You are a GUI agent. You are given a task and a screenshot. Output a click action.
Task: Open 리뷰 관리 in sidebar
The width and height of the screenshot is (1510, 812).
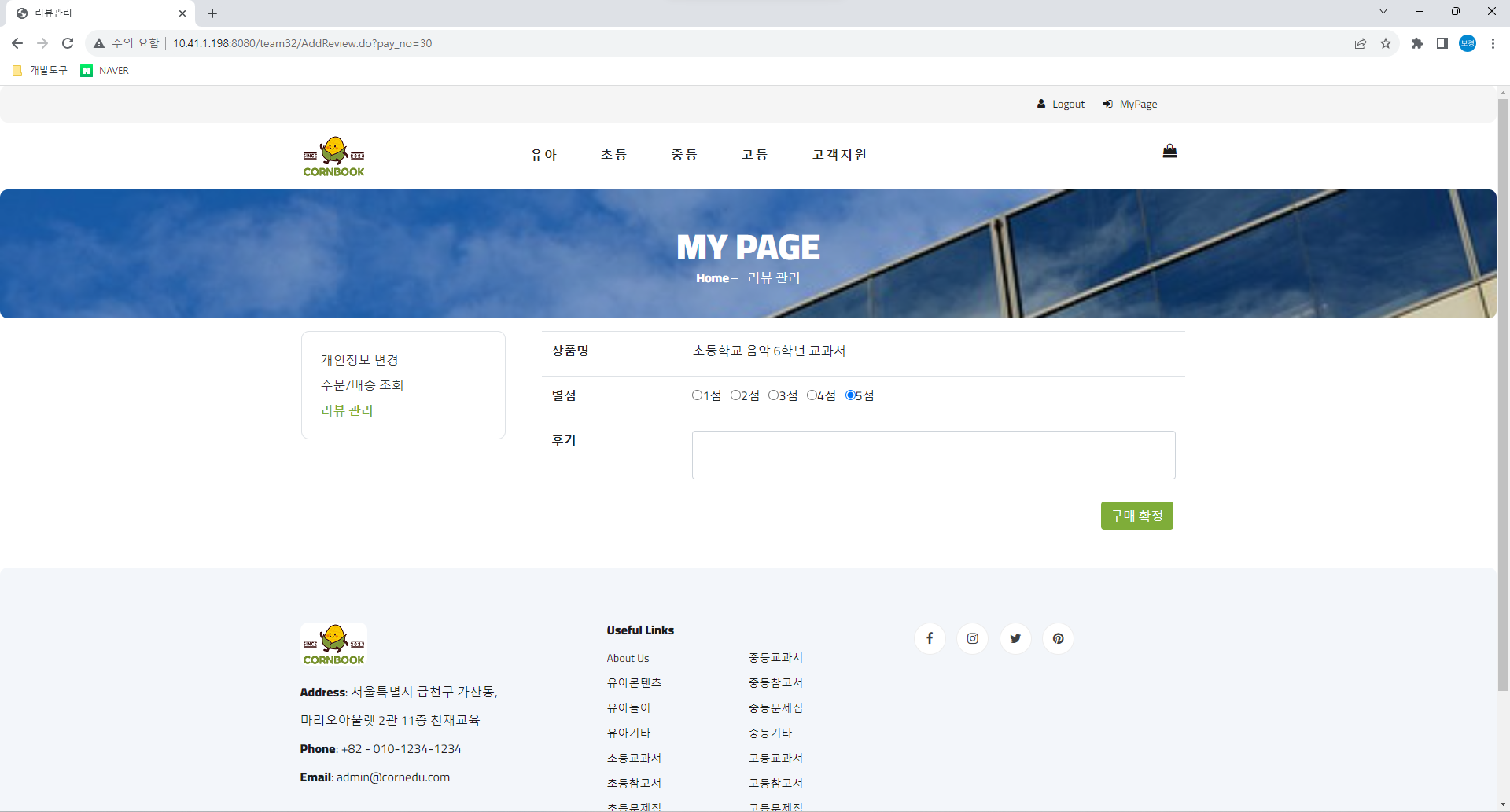[x=347, y=410]
